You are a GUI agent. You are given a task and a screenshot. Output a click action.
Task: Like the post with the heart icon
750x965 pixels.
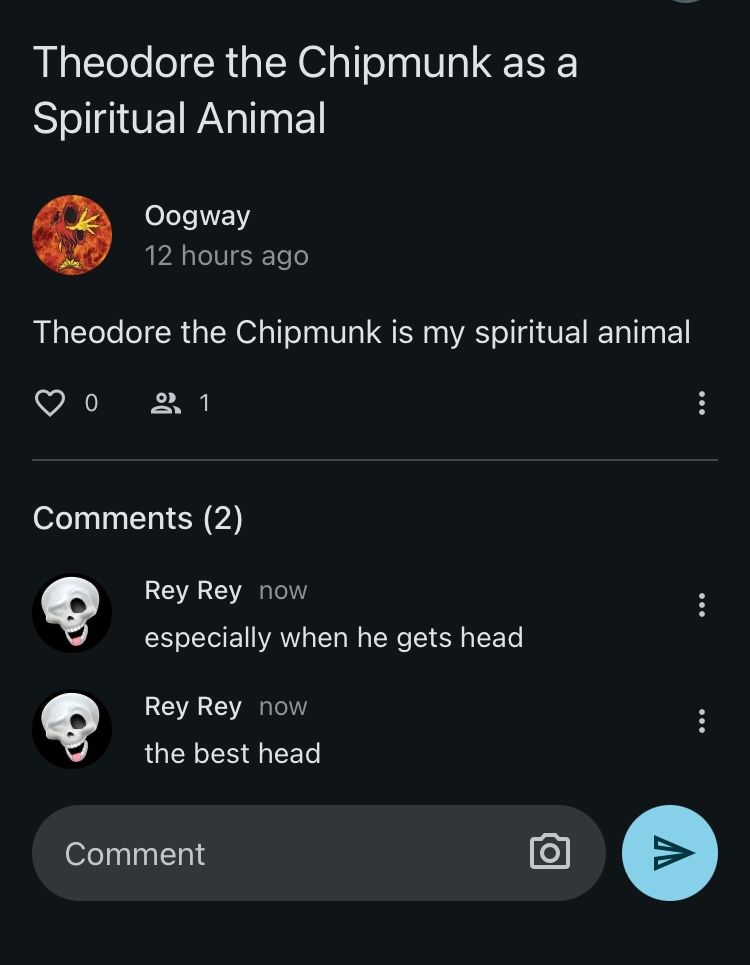[x=50, y=403]
